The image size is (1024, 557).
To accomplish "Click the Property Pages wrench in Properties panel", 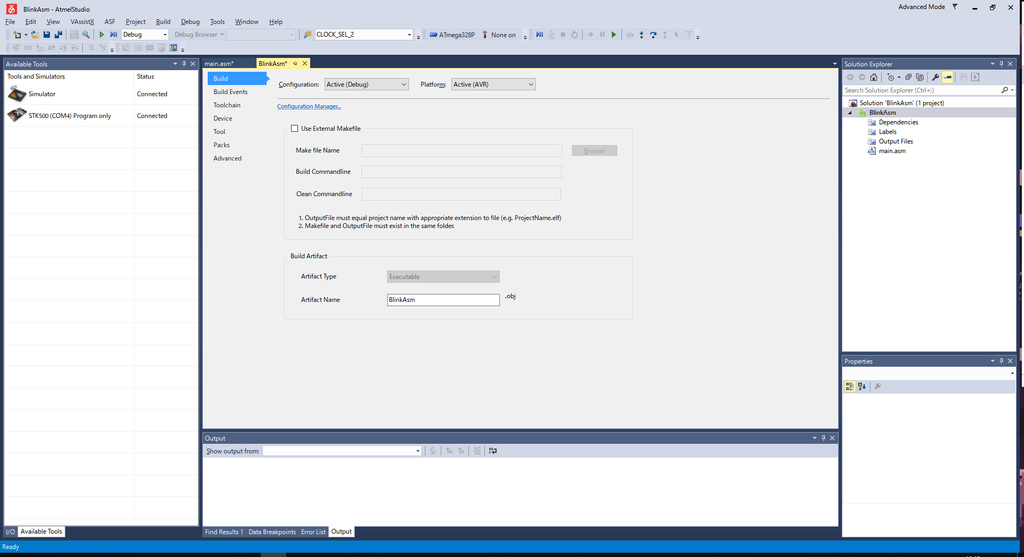I will pos(878,387).
